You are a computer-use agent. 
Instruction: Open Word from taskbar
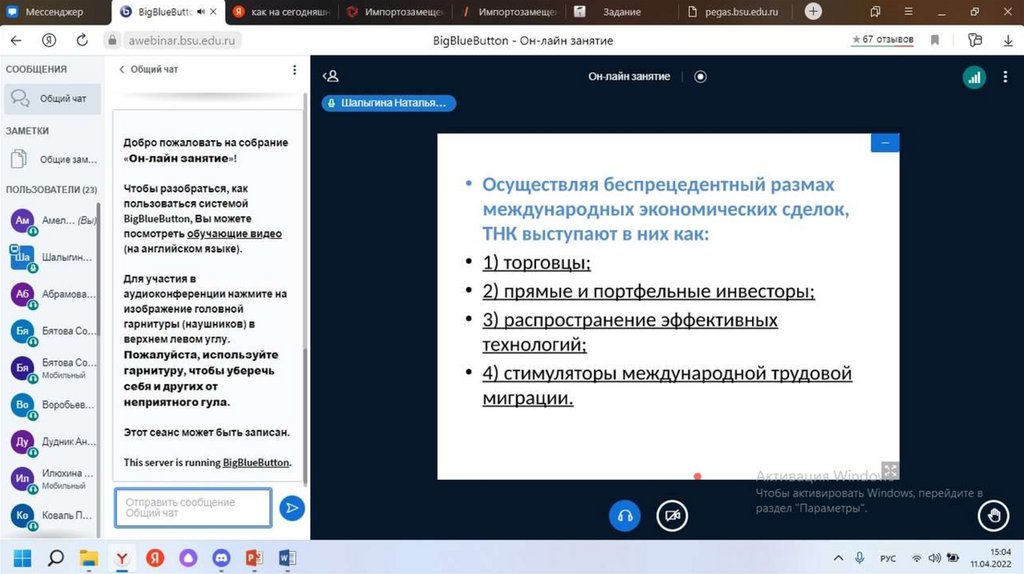pos(287,558)
